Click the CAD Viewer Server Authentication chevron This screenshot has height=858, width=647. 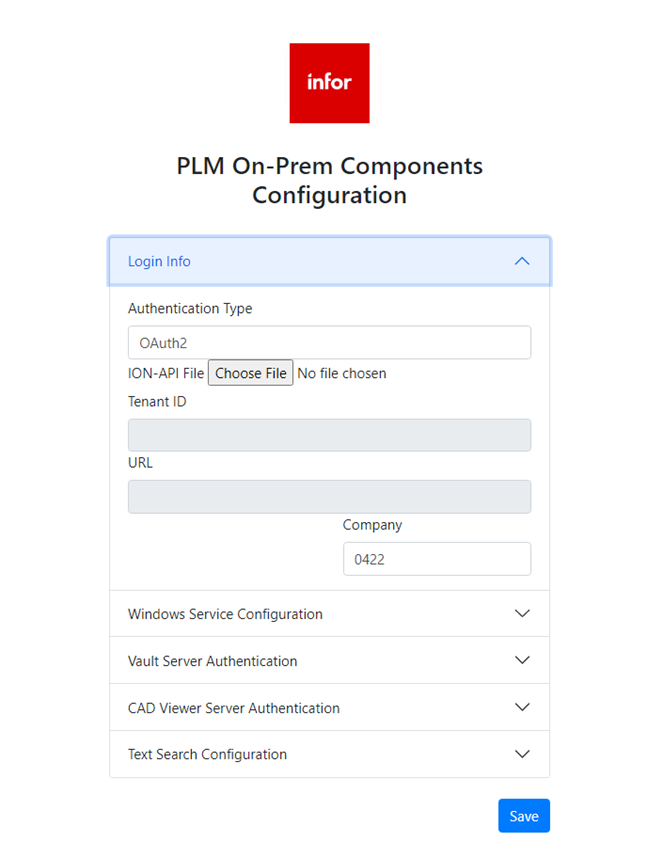click(521, 707)
